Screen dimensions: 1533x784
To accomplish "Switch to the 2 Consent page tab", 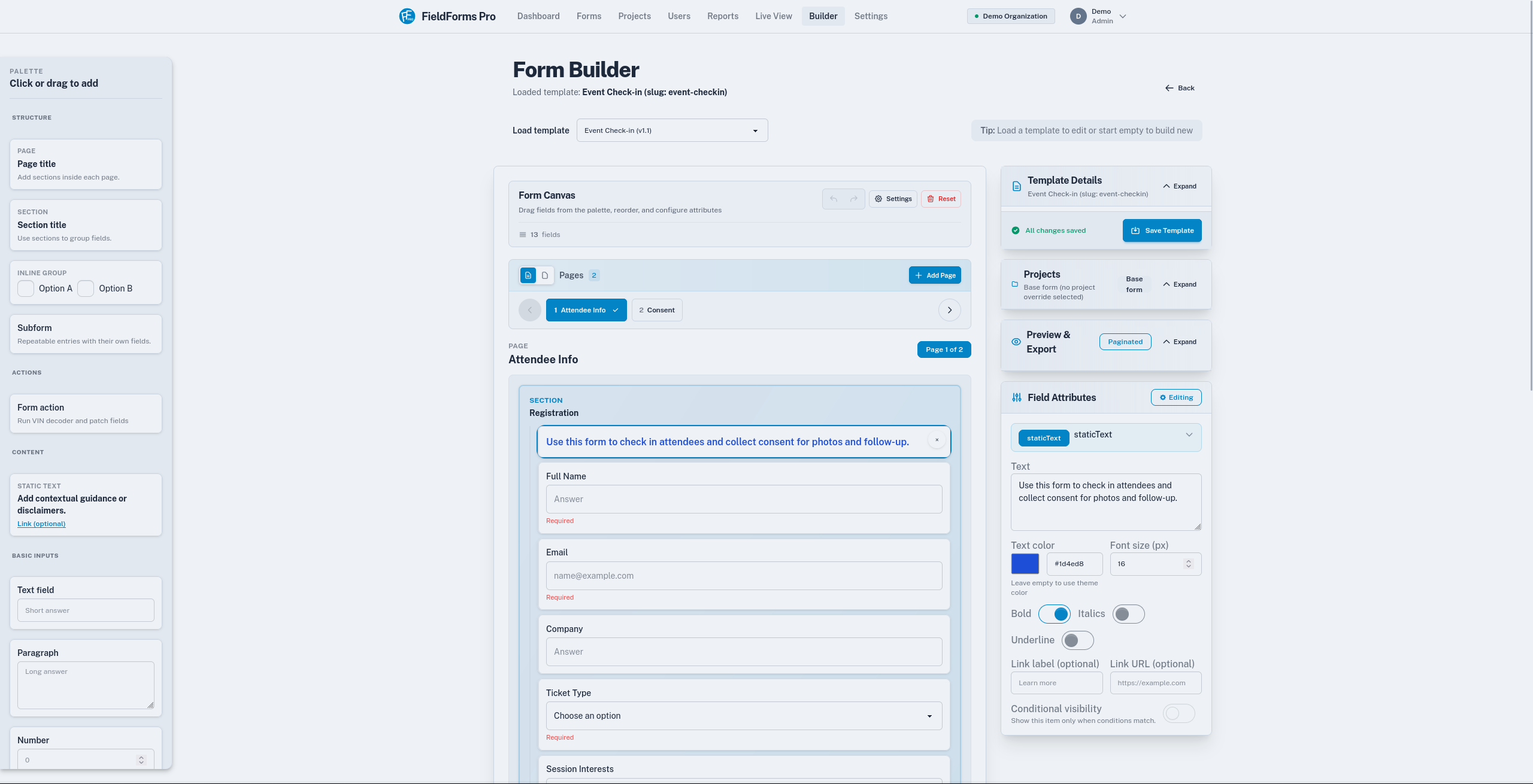I will click(657, 310).
